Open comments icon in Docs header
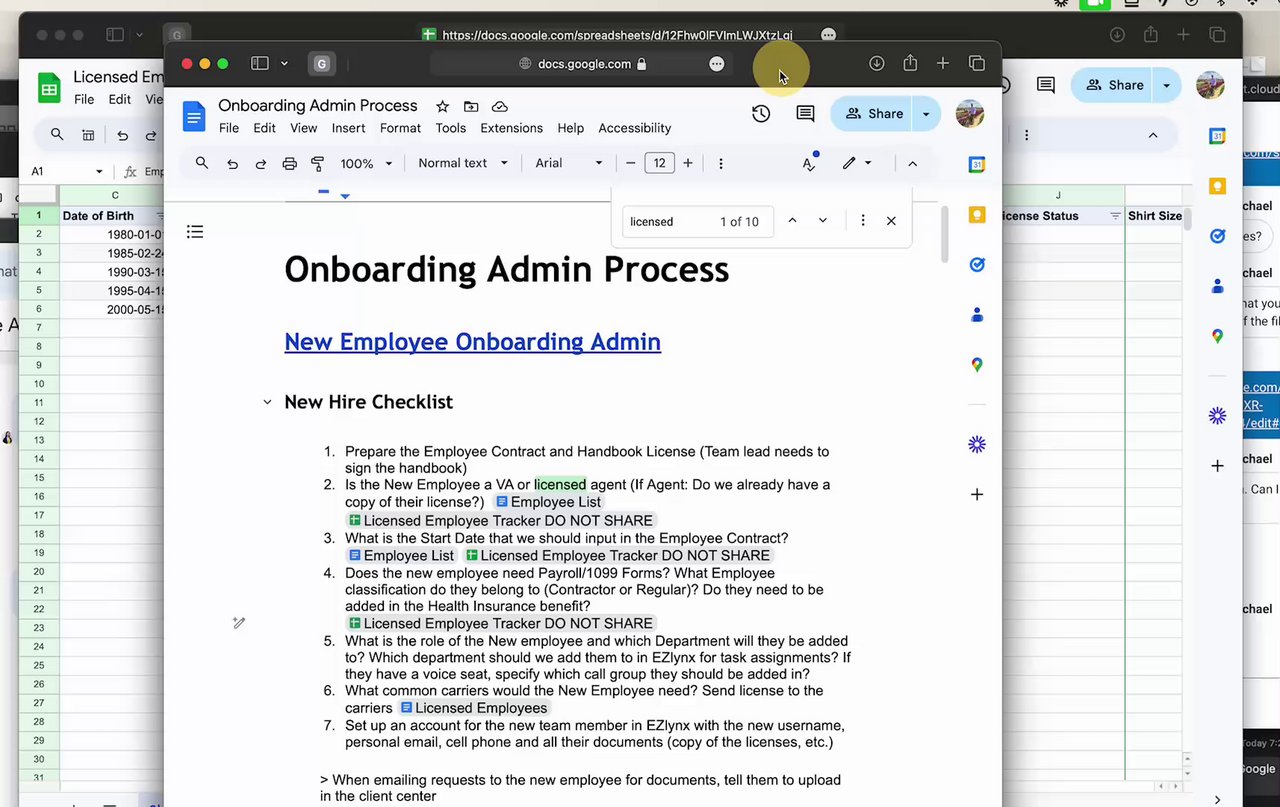The image size is (1280, 807). (x=805, y=114)
